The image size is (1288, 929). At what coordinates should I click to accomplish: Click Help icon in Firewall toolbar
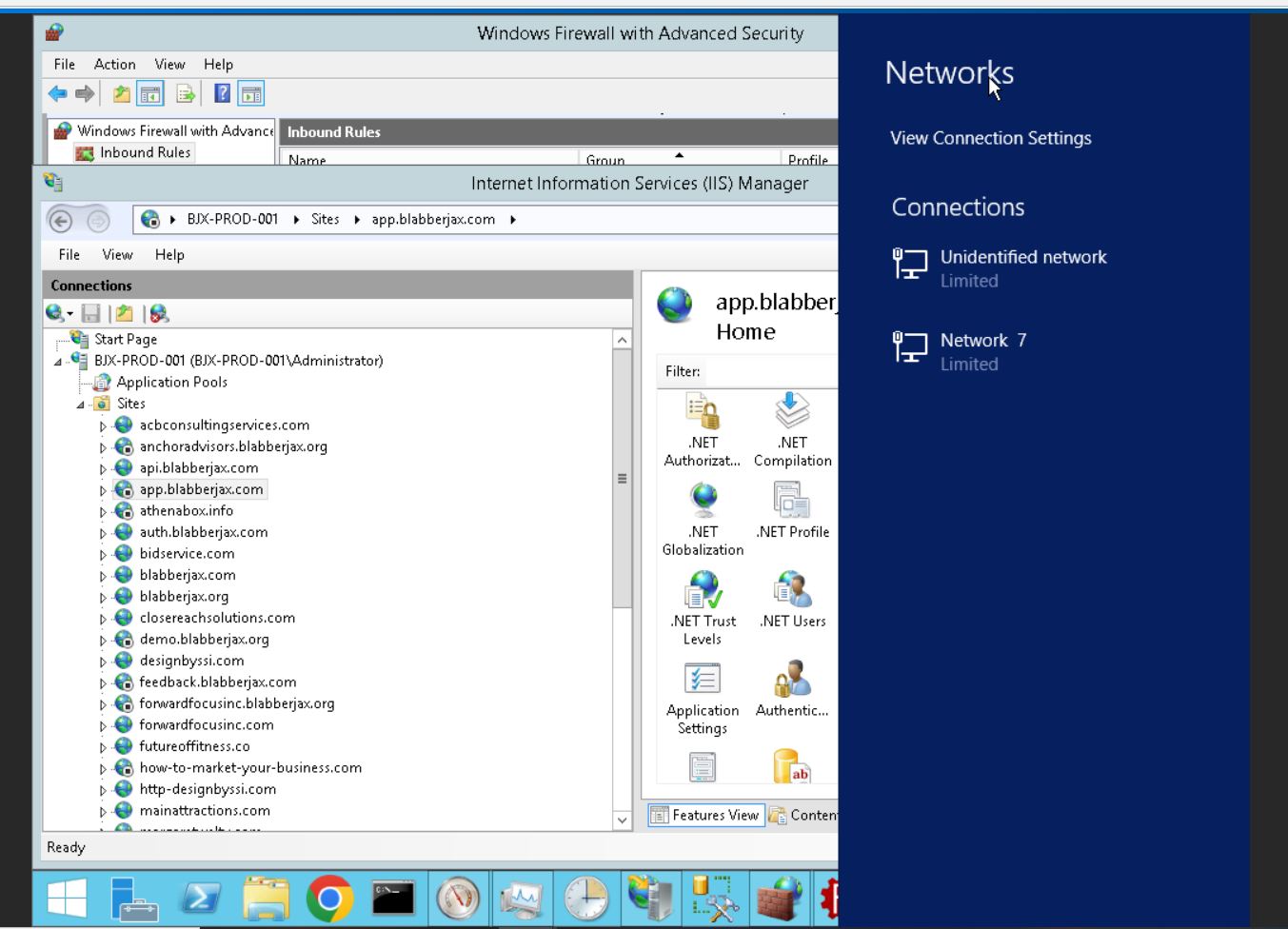click(222, 93)
